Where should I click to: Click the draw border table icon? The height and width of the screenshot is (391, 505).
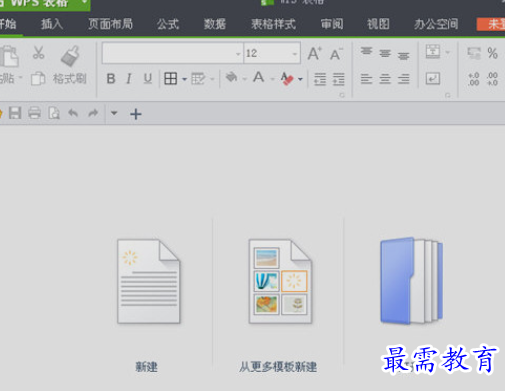(198, 79)
